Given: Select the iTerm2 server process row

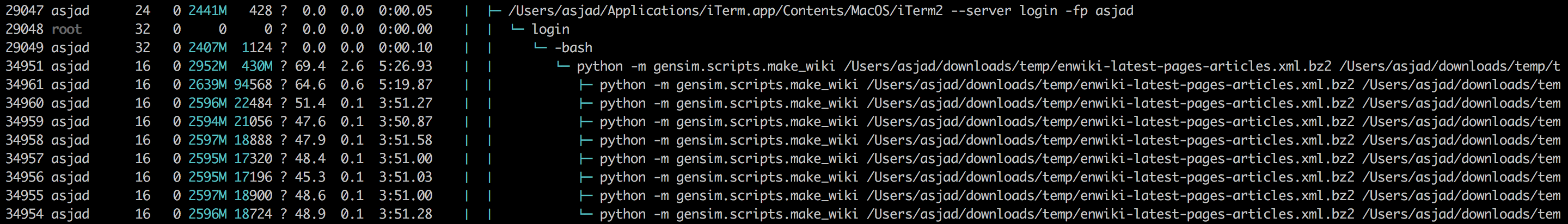Looking at the screenshot, I should [x=784, y=10].
